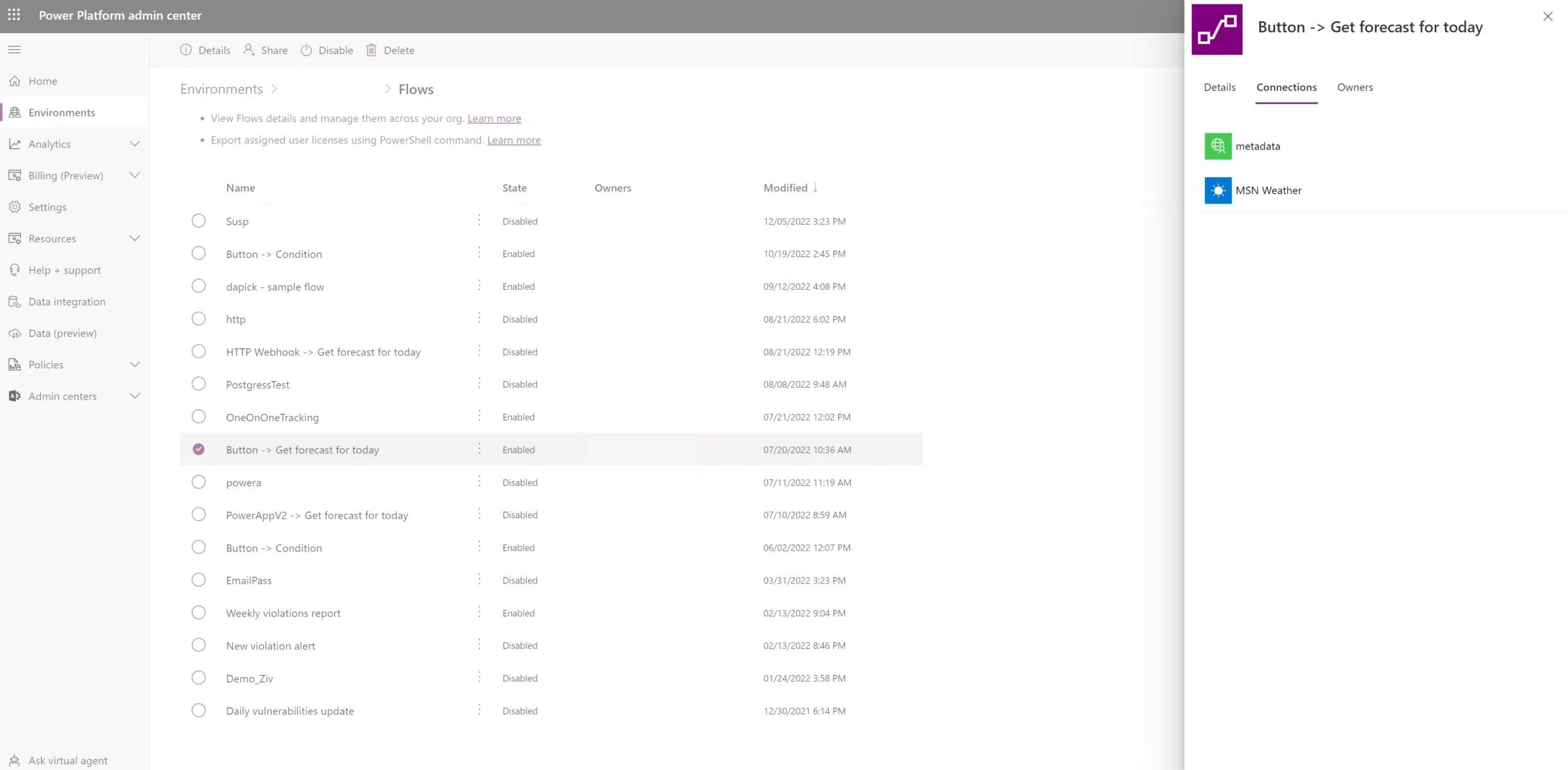
Task: Go to Environments breadcrumb link
Action: 221,89
